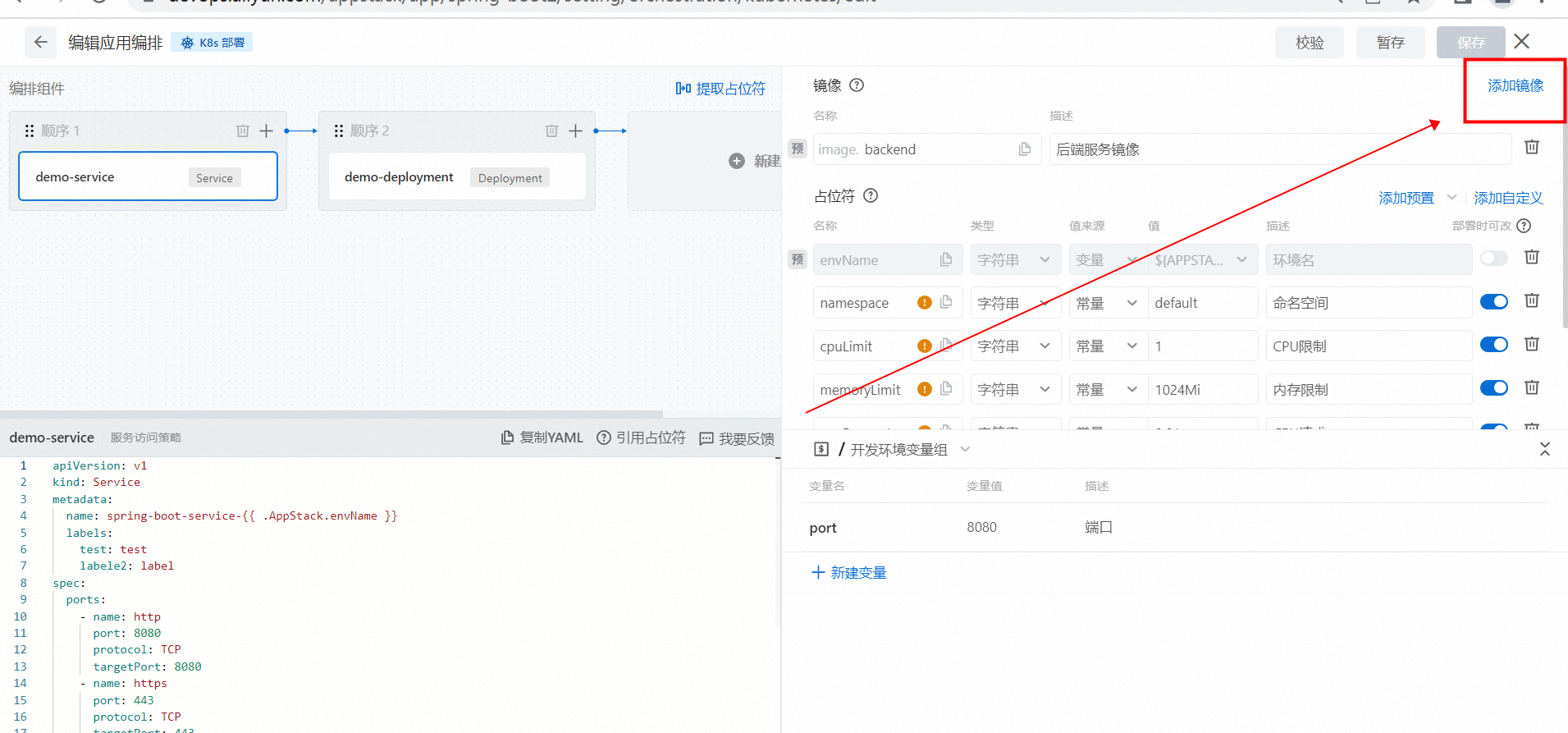Select the demo-deployment Deployment card
1568x733 pixels.
(x=457, y=176)
